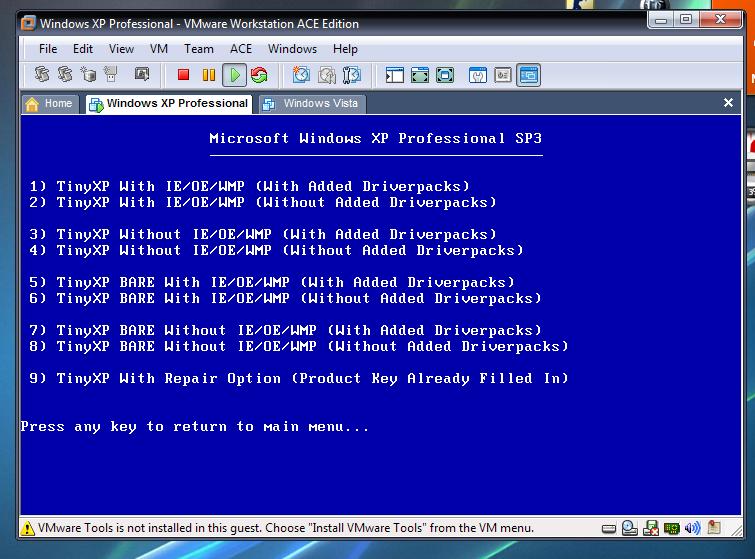Close the current tab with the X
Image resolution: width=755 pixels, height=559 pixels.
(728, 103)
